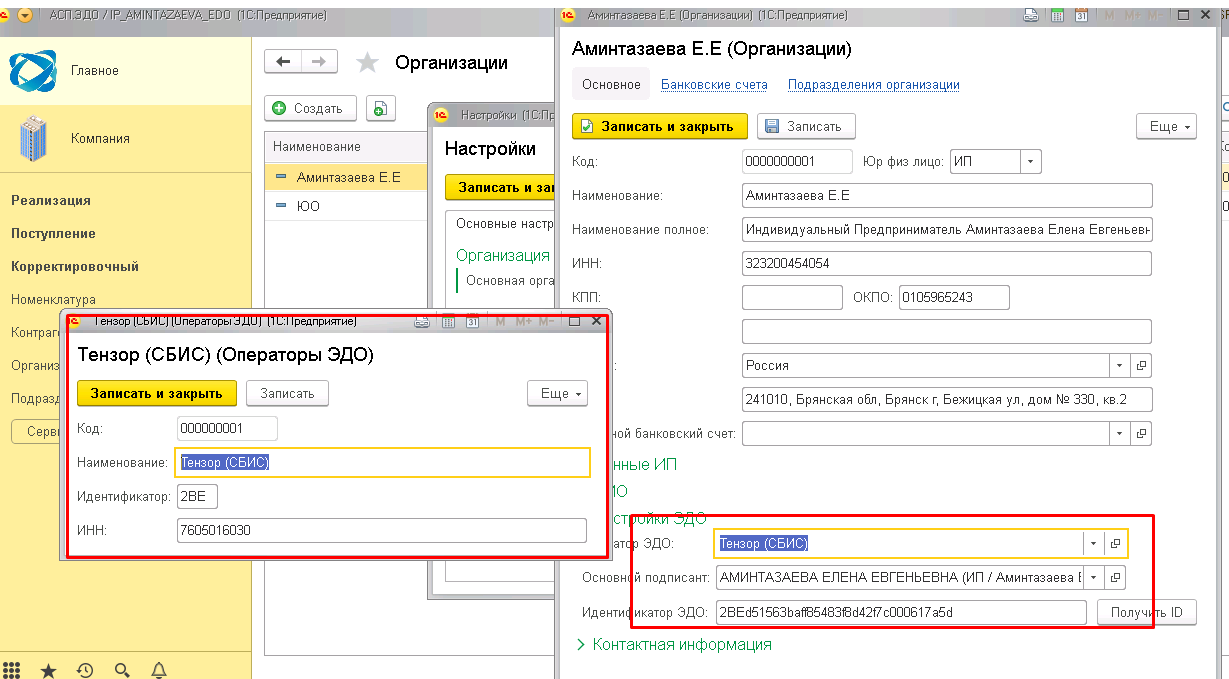1229x679 pixels.
Task: Click the search magnifier in bottom panel
Action: pyautogui.click(x=122, y=669)
